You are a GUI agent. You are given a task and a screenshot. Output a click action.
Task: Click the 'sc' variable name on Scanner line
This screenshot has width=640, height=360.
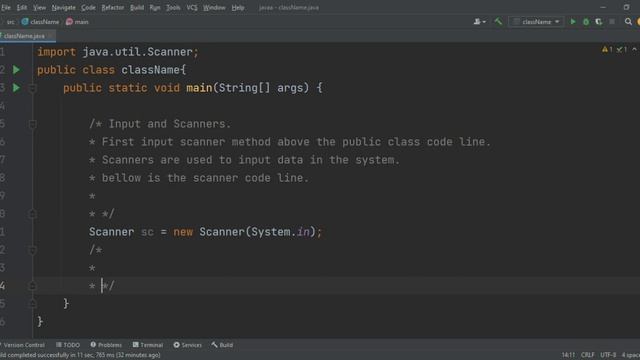tap(147, 232)
